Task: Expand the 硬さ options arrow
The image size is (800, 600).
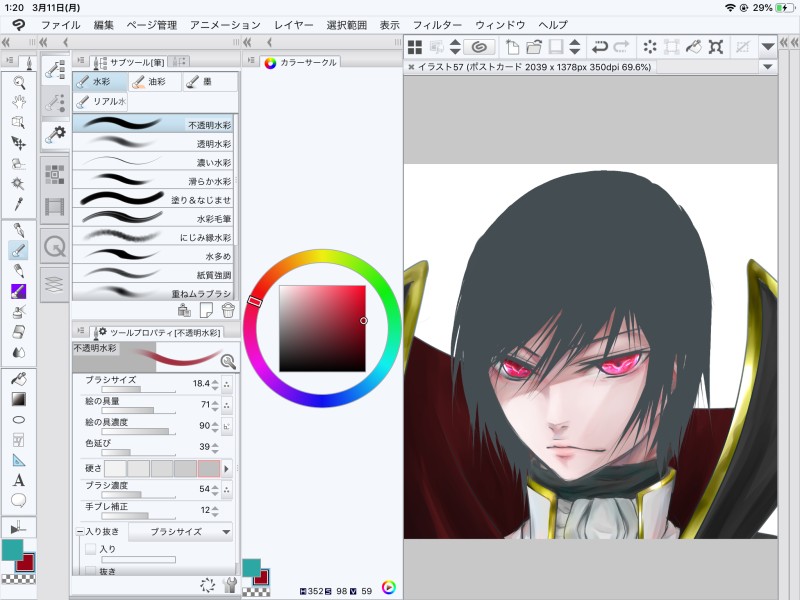Action: click(227, 468)
